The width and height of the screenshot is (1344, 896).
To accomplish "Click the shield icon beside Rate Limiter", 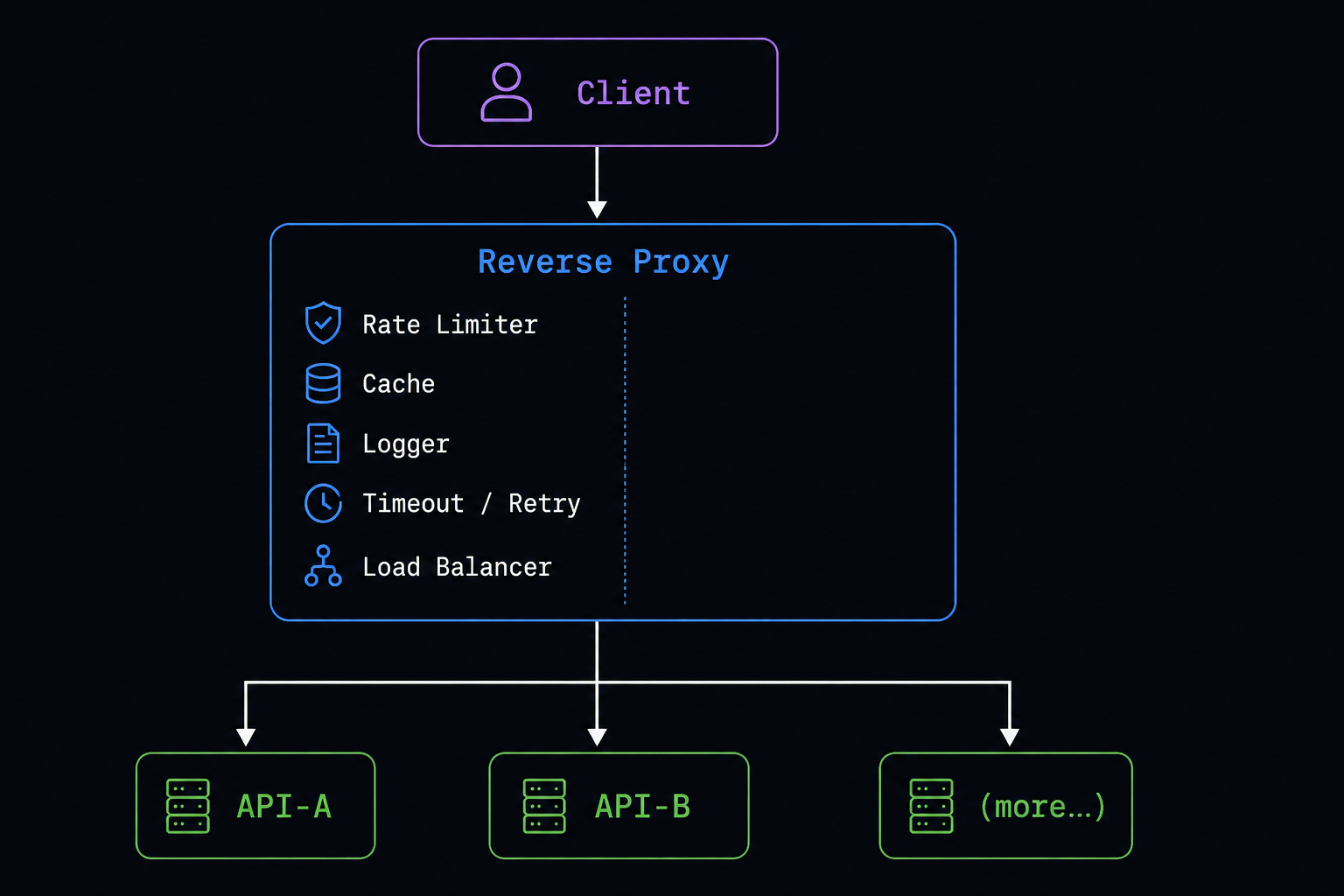I will [323, 323].
